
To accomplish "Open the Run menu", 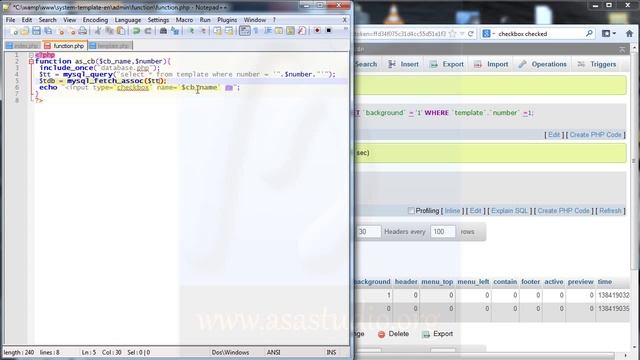I will (x=205, y=20).
